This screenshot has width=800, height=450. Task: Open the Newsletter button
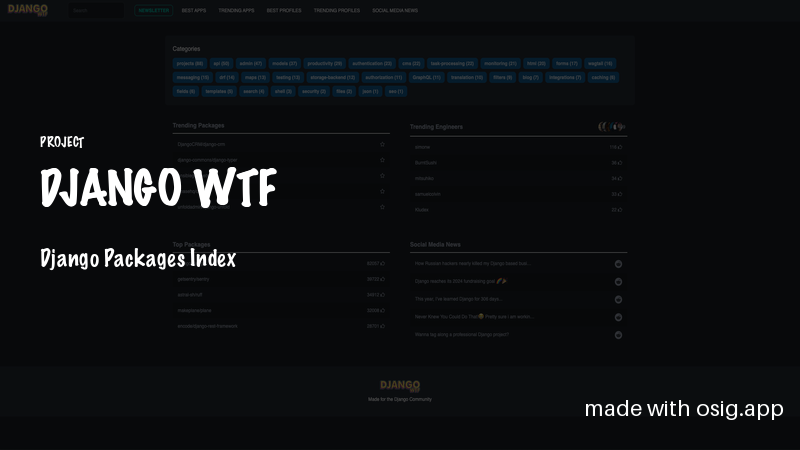click(x=154, y=10)
